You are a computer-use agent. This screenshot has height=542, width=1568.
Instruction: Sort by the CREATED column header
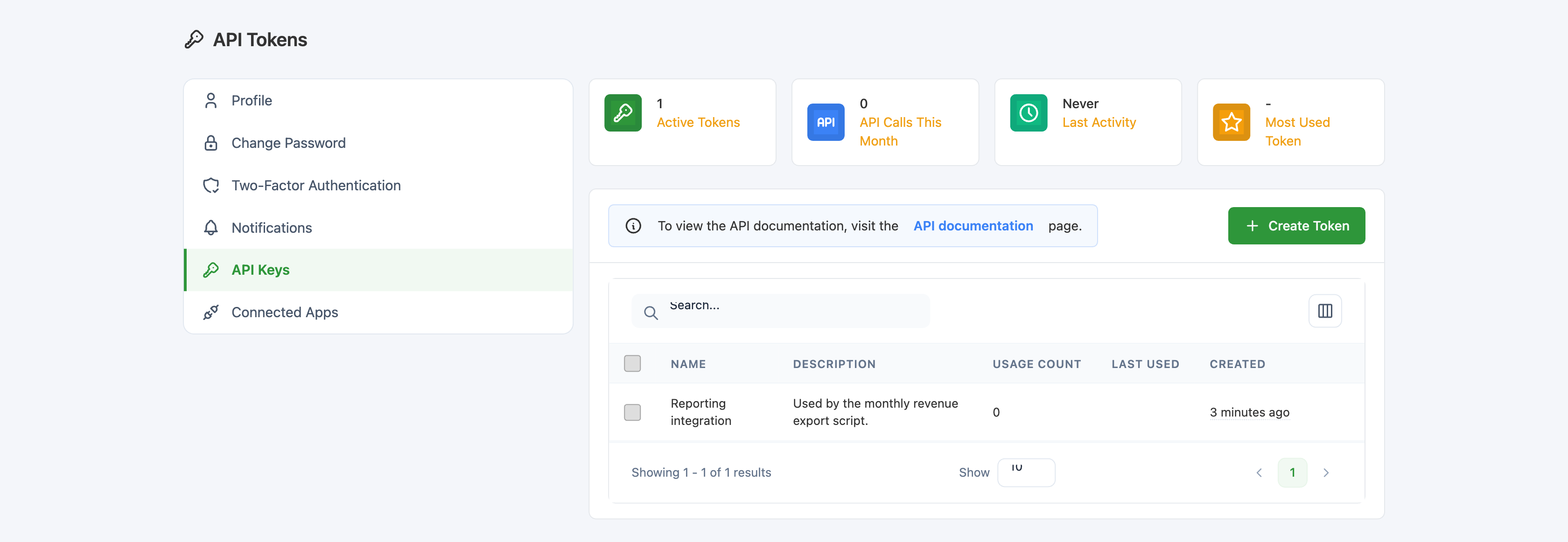pos(1237,364)
